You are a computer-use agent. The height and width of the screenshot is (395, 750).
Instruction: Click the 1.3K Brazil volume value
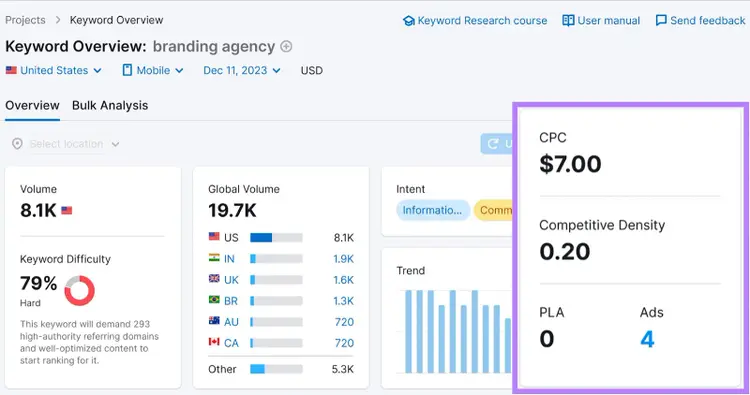click(343, 301)
